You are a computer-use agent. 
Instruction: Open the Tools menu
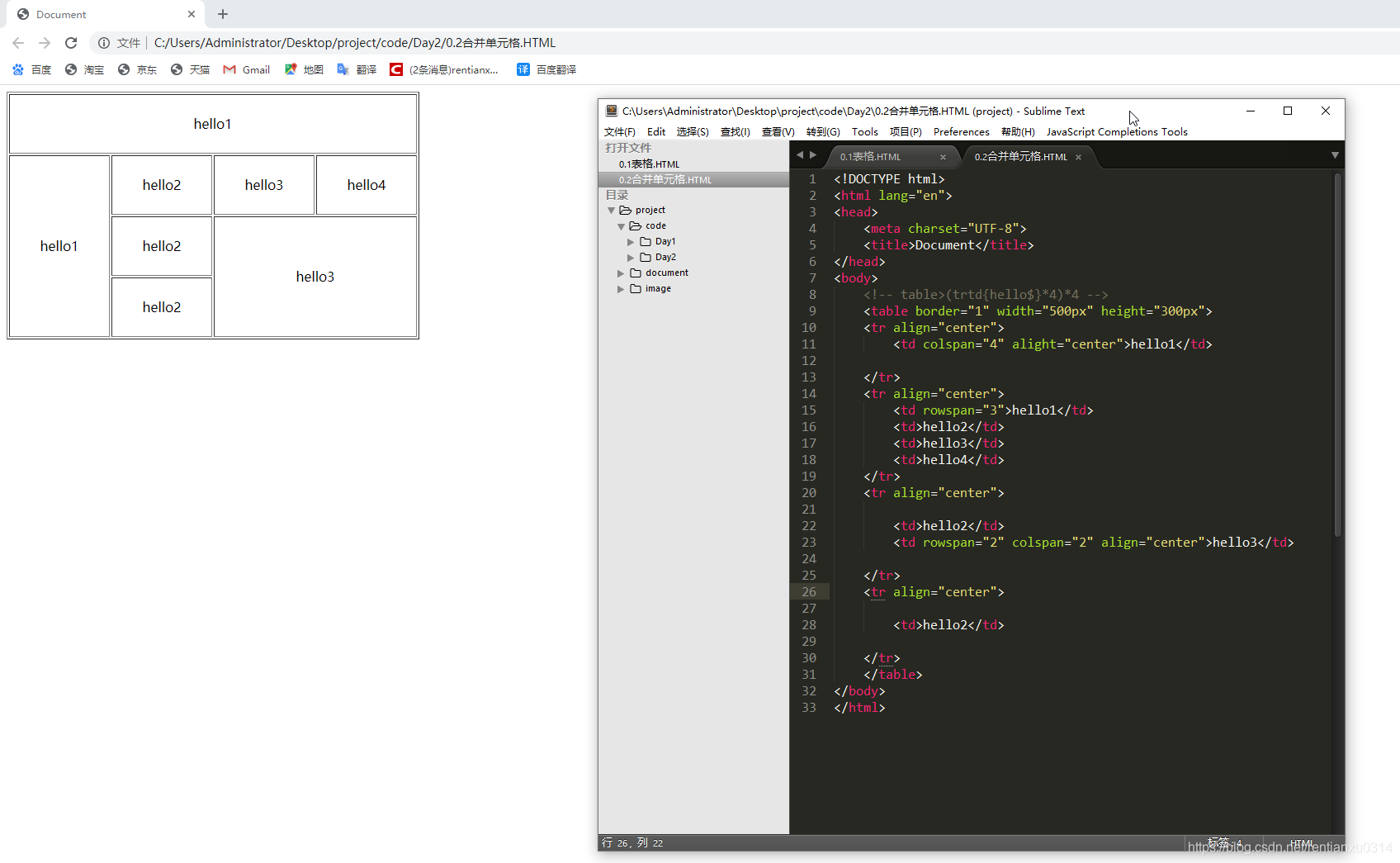pyautogui.click(x=864, y=132)
